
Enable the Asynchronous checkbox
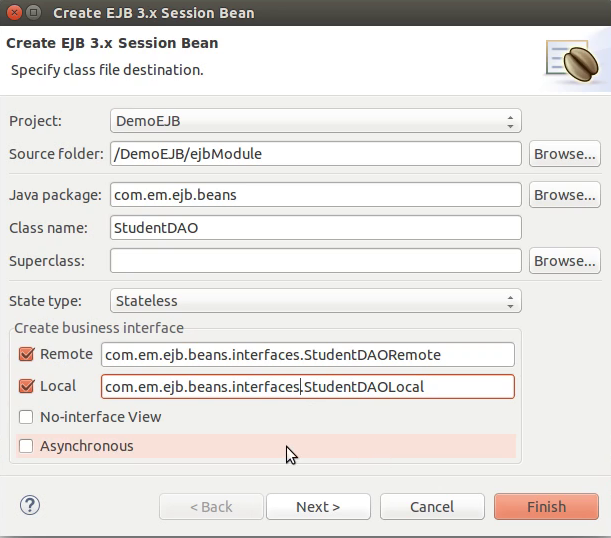pyautogui.click(x=26, y=446)
